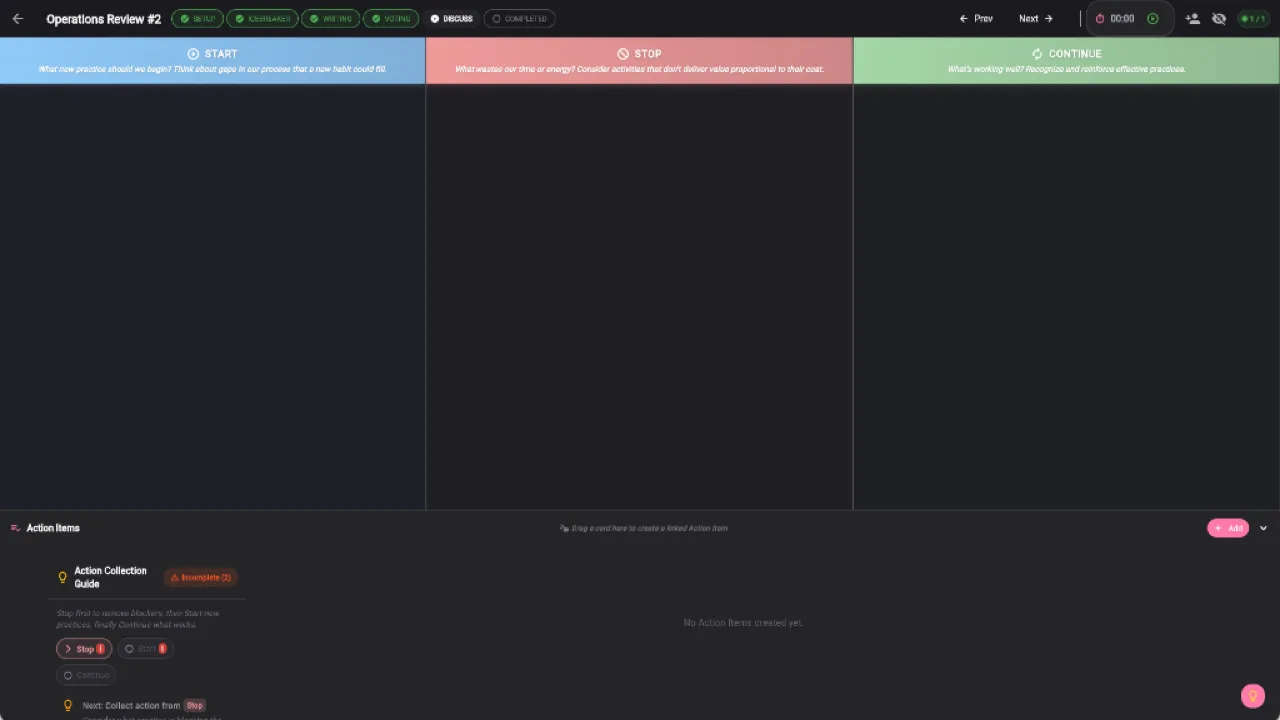Click the back arrow to exit the retro board

pyautogui.click(x=17, y=18)
